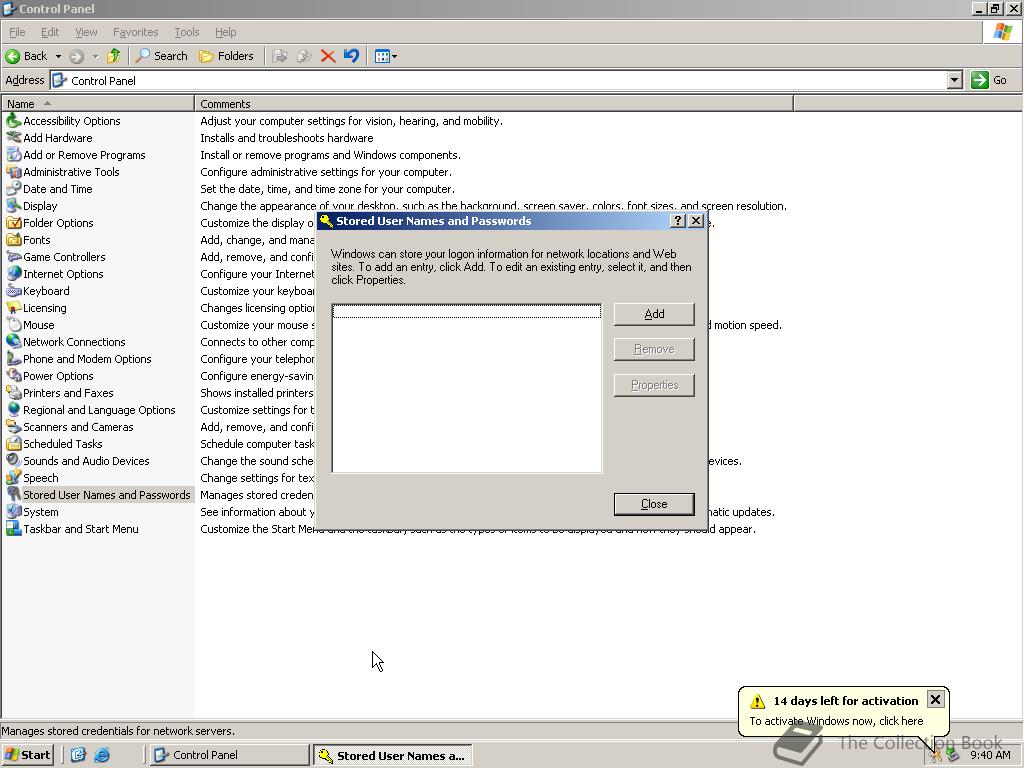1024x768 pixels.
Task: Expand the Back history dropdown arrow
Action: [58, 56]
